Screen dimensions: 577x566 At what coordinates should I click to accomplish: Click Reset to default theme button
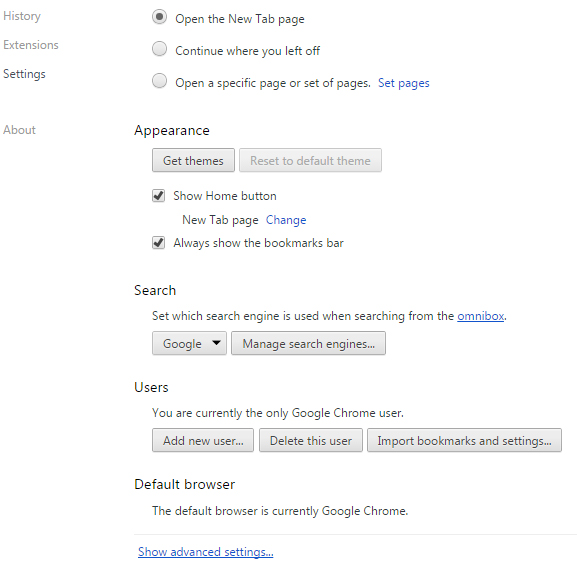click(x=310, y=160)
